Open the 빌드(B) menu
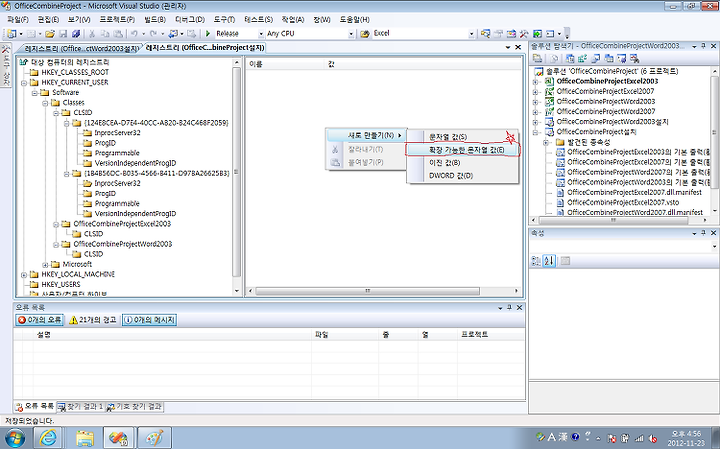Image resolution: width=720 pixels, height=449 pixels. 155,19
